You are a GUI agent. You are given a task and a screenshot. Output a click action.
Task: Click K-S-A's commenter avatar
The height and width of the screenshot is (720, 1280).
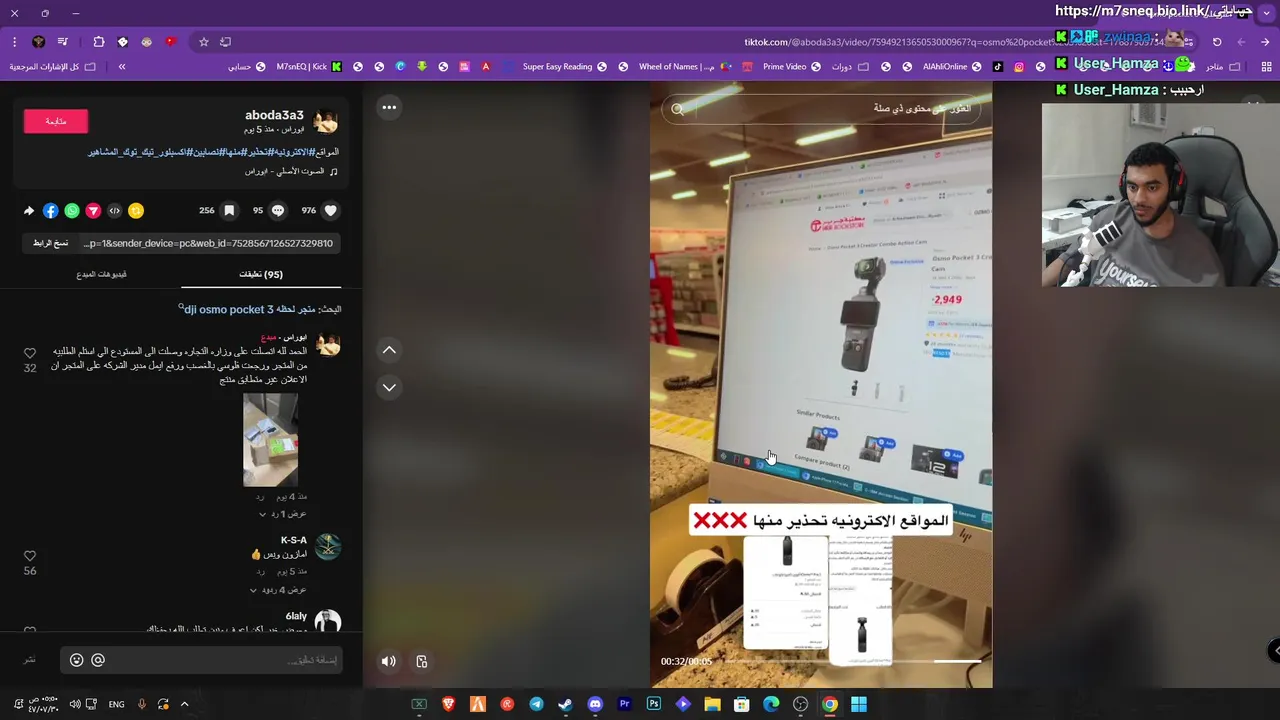coord(328,547)
